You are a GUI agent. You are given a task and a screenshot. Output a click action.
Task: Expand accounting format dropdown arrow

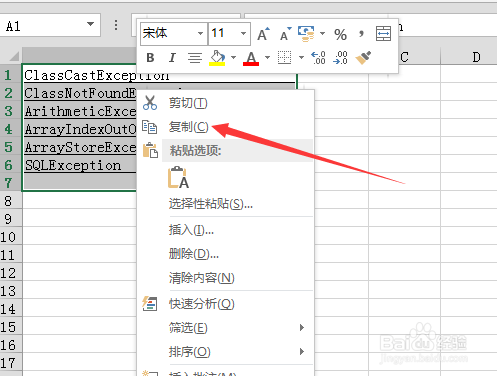[322, 34]
